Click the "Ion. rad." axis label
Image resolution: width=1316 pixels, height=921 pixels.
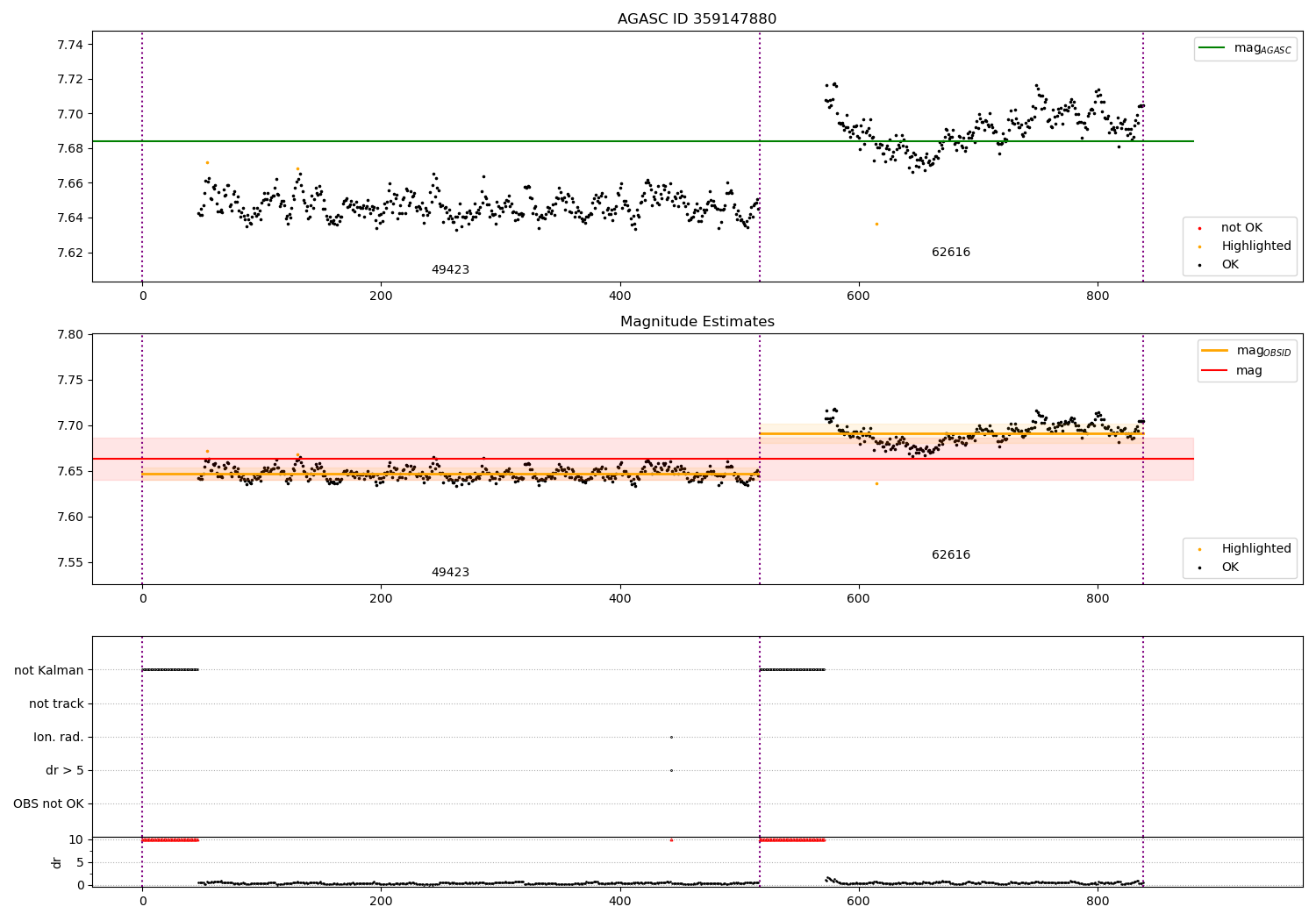pos(59,737)
